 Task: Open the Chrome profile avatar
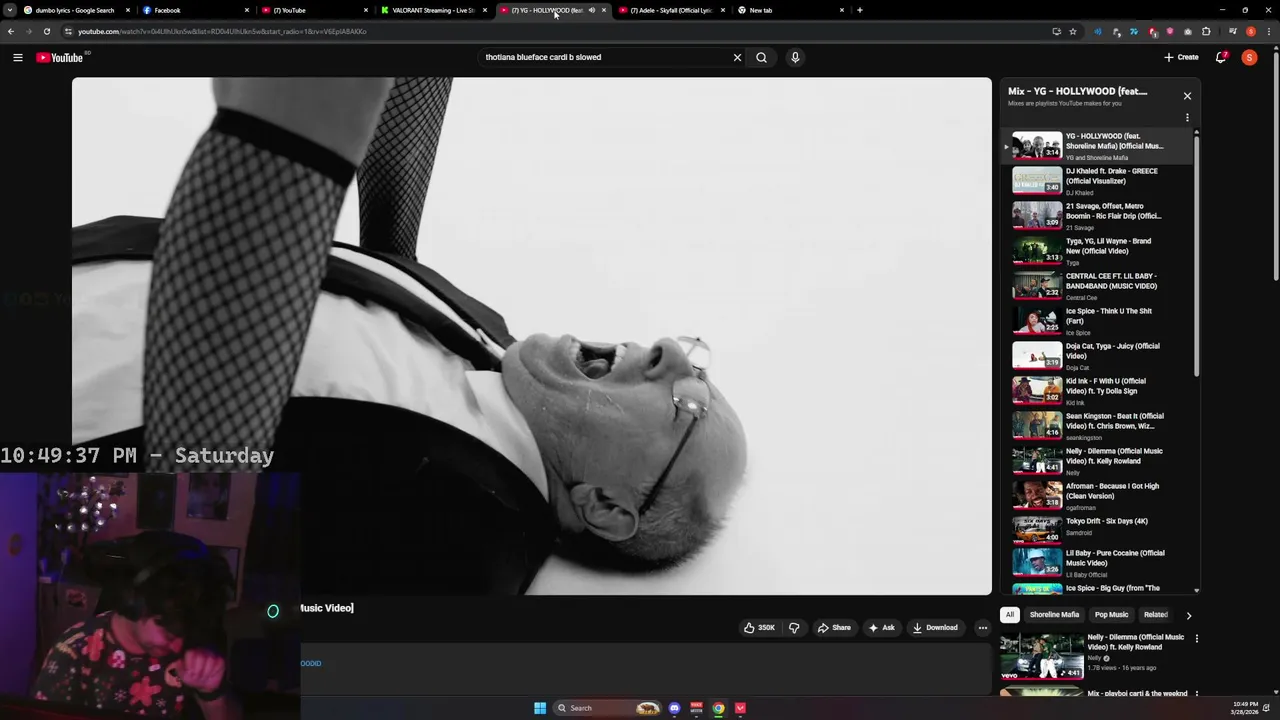click(x=1250, y=31)
